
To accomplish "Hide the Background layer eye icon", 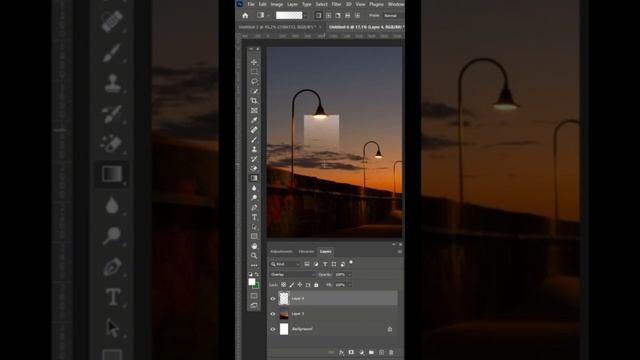I will (x=273, y=329).
